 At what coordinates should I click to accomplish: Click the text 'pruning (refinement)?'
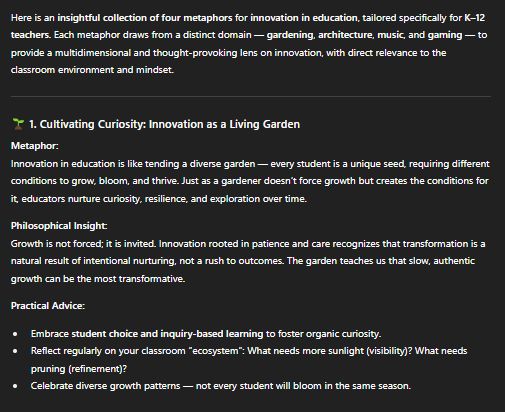point(79,369)
